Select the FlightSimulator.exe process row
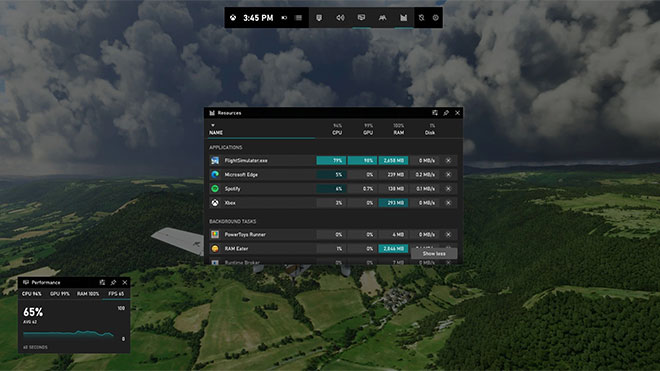660x371 pixels. pyautogui.click(x=333, y=160)
